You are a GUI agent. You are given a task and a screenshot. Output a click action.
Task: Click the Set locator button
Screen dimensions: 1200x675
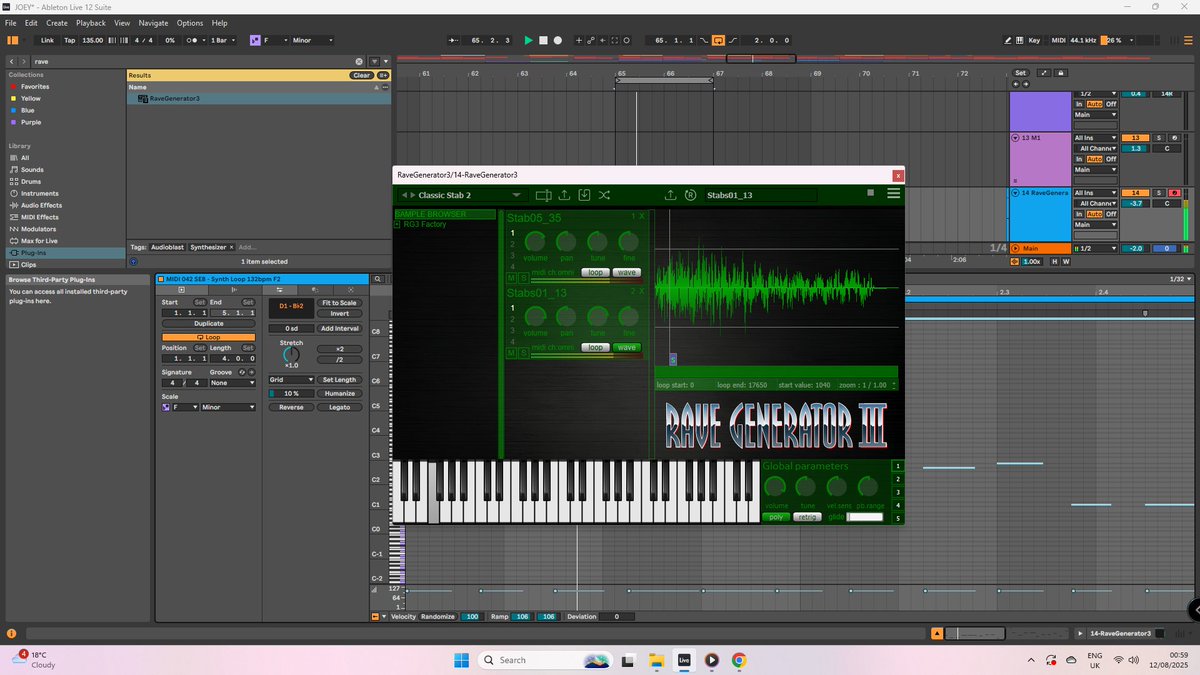pos(1020,73)
